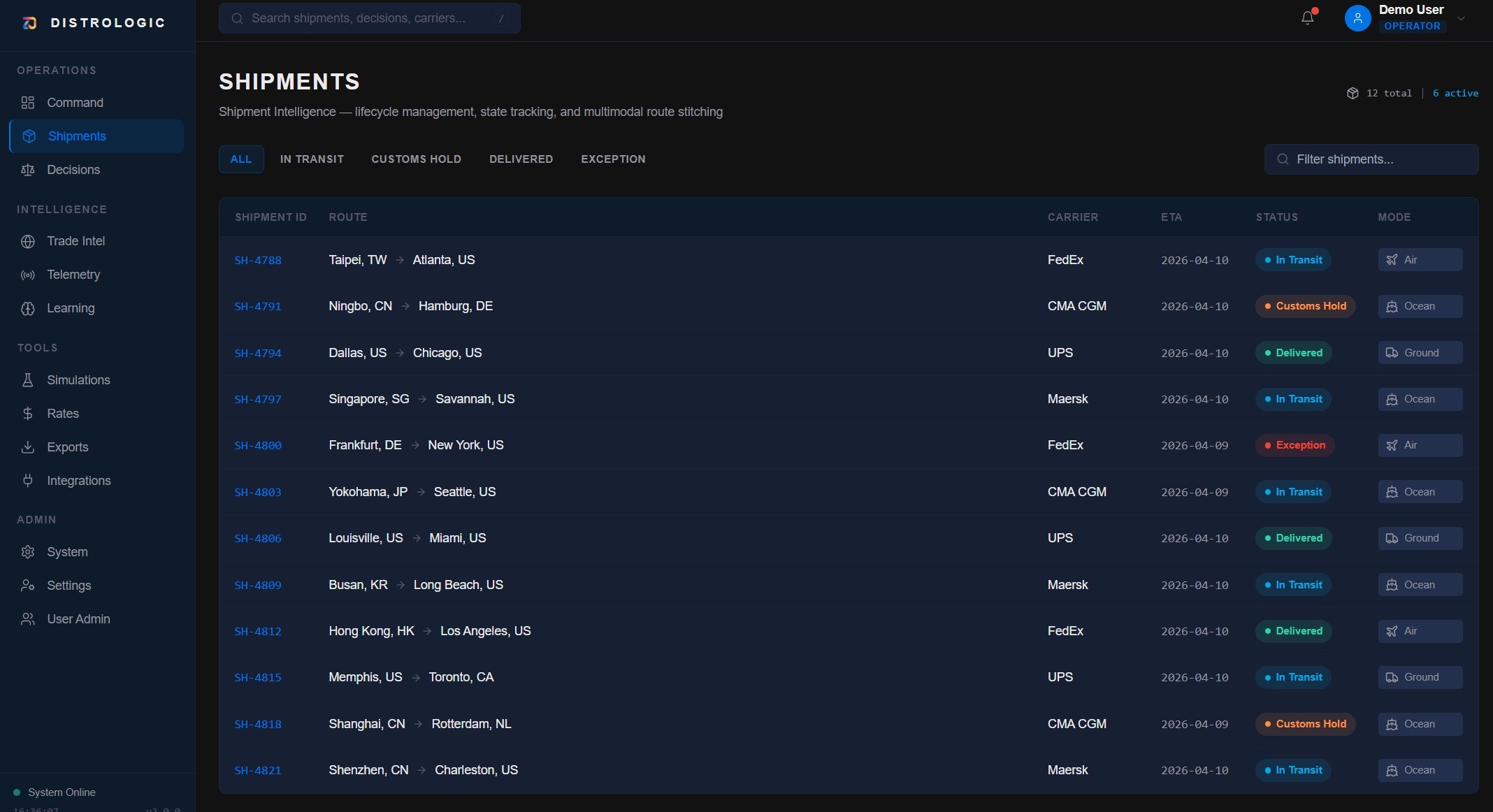Go to Shipments in sidebar menu
1493x812 pixels.
96,136
